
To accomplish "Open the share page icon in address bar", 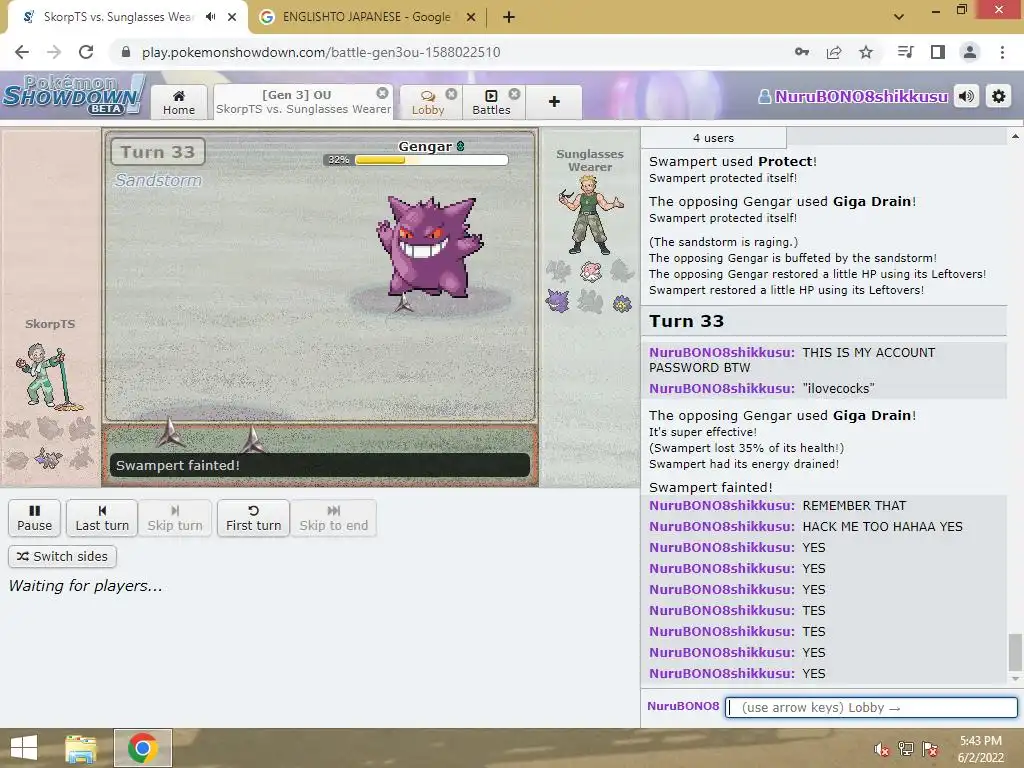I will coord(834,52).
